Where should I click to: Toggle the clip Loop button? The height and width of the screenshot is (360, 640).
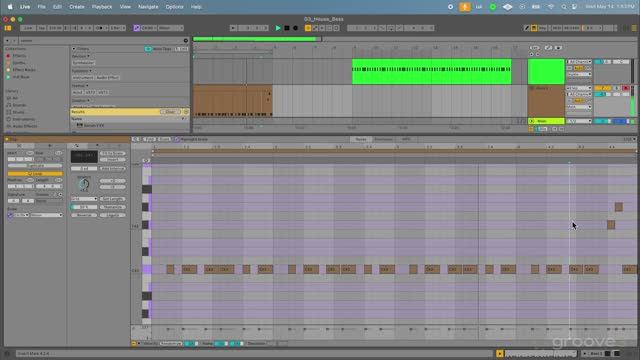35,174
